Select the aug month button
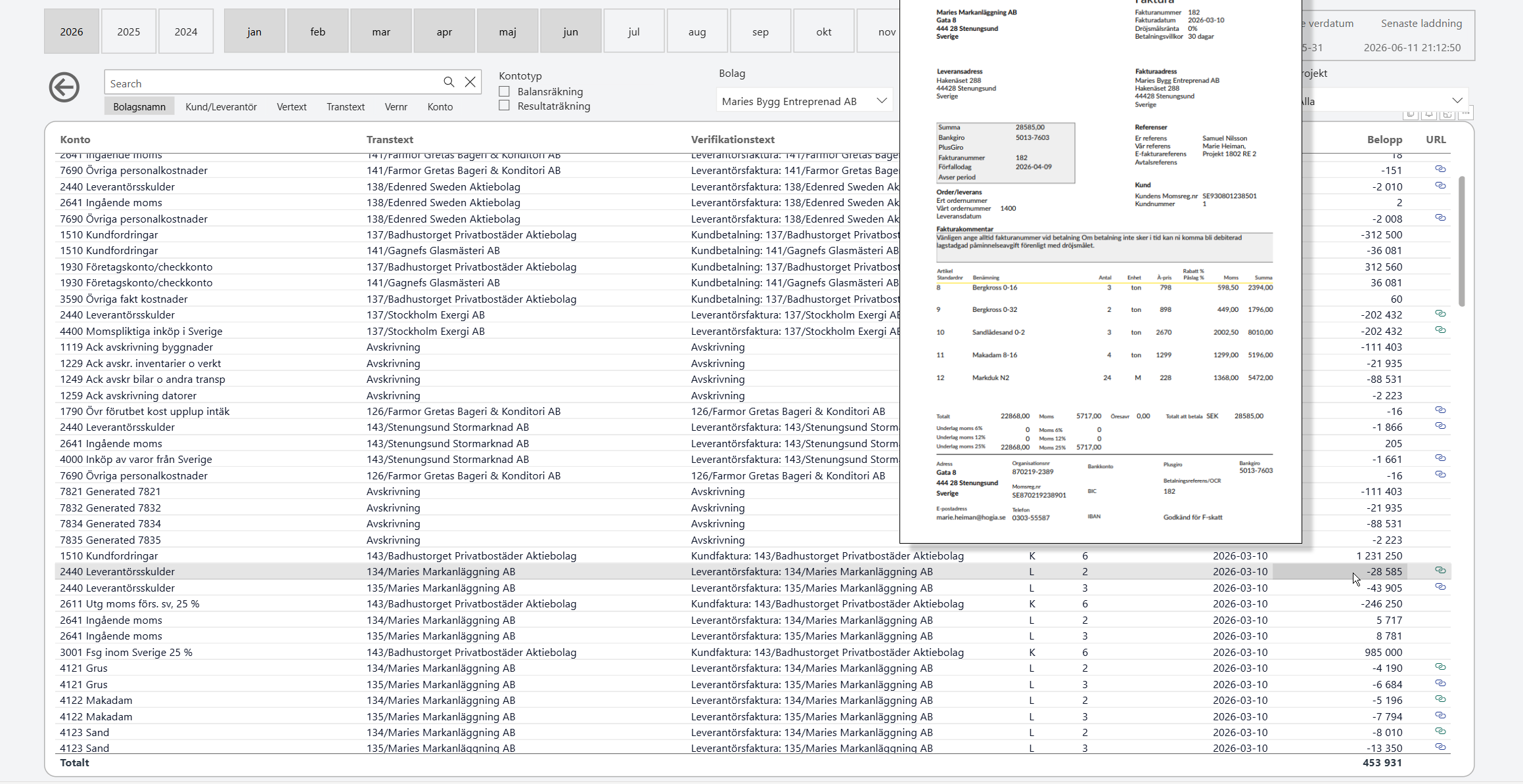 pyautogui.click(x=697, y=32)
